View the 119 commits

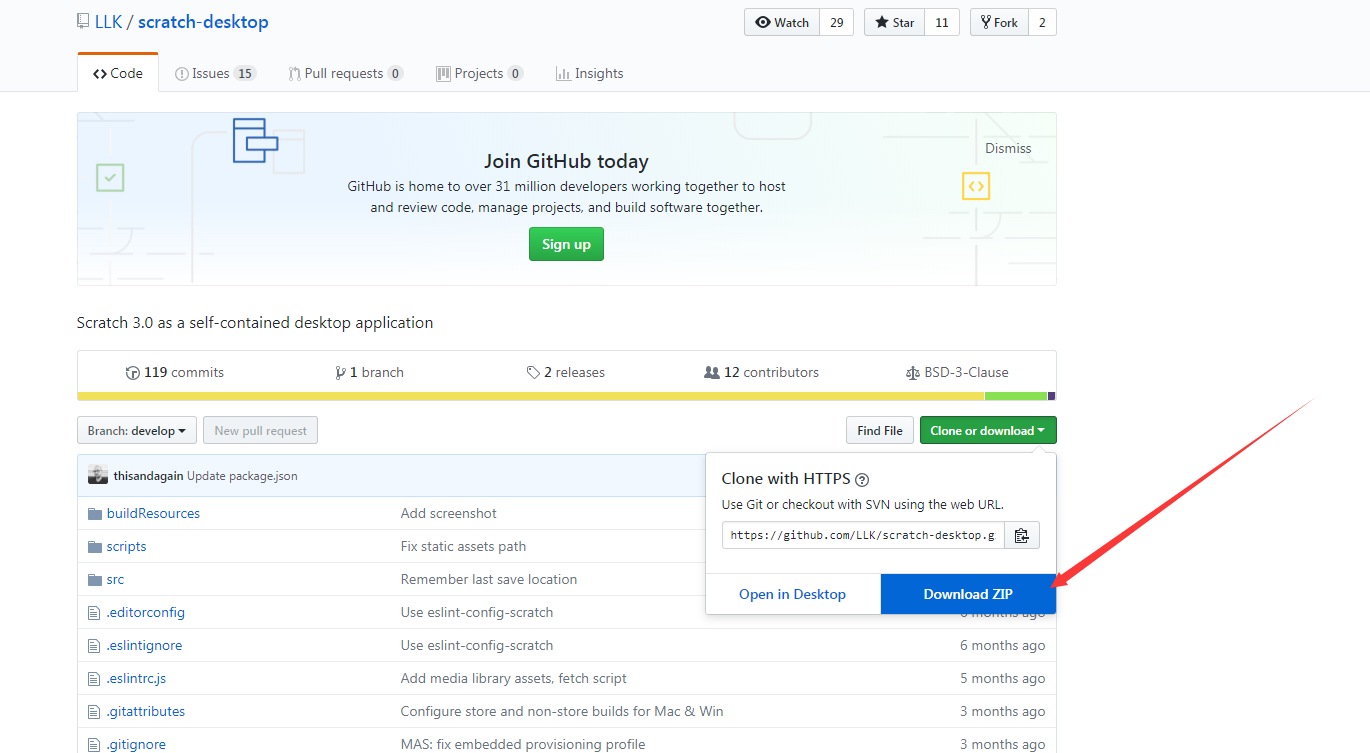[175, 372]
